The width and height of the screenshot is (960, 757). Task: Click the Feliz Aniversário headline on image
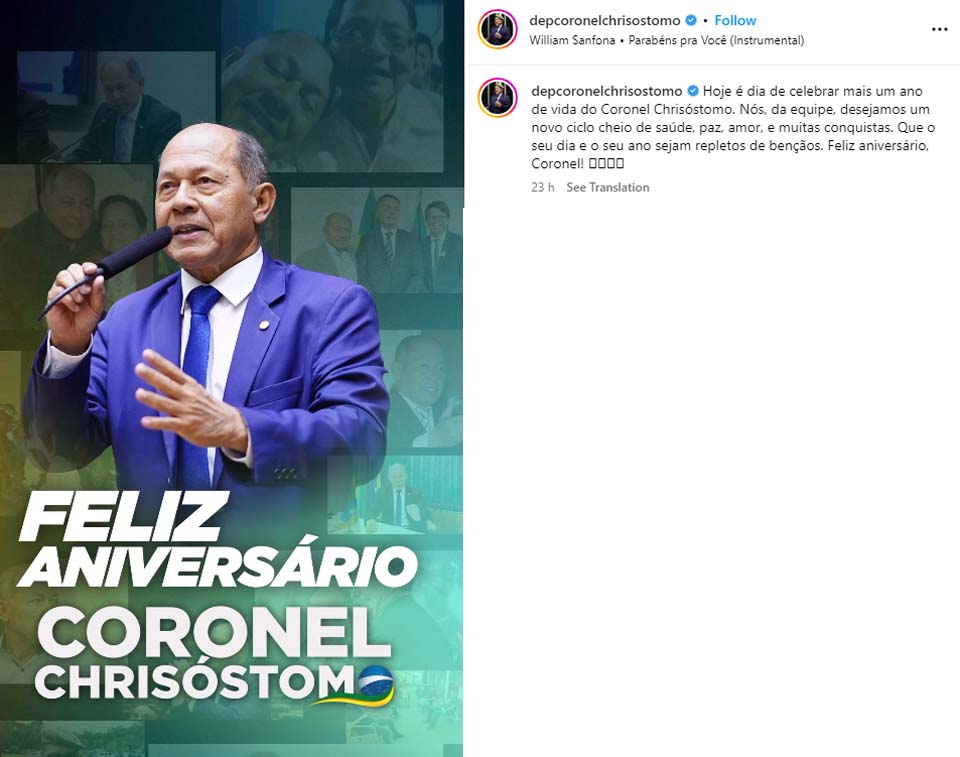tap(217, 540)
